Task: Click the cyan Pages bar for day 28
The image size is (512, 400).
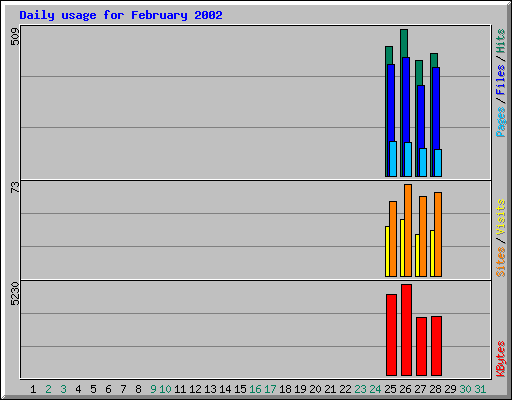Action: [438, 163]
